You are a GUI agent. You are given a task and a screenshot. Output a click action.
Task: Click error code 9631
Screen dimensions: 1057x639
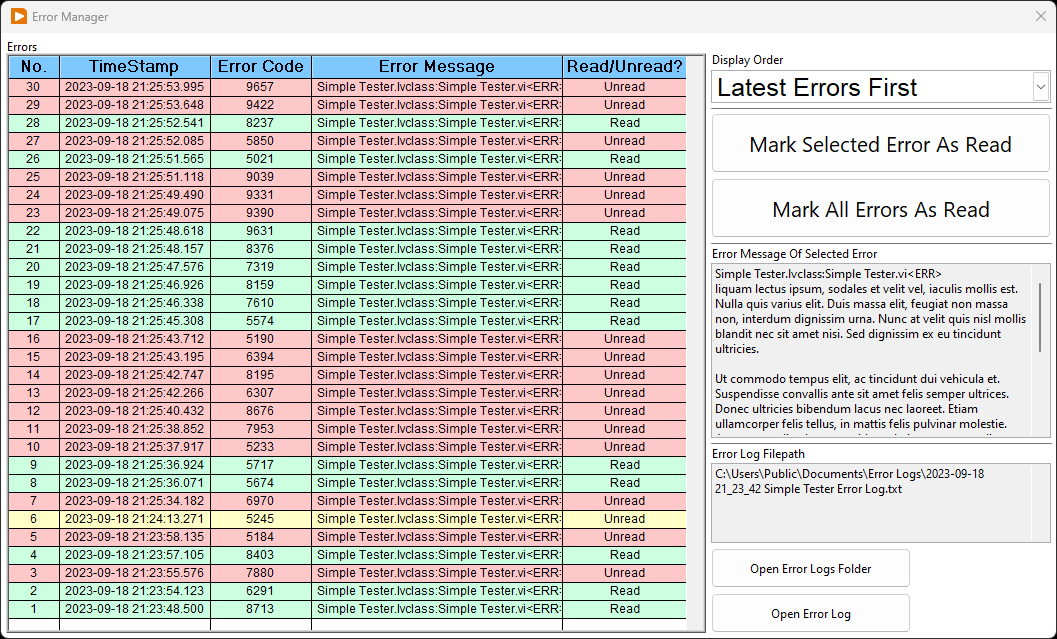pyautogui.click(x=260, y=231)
